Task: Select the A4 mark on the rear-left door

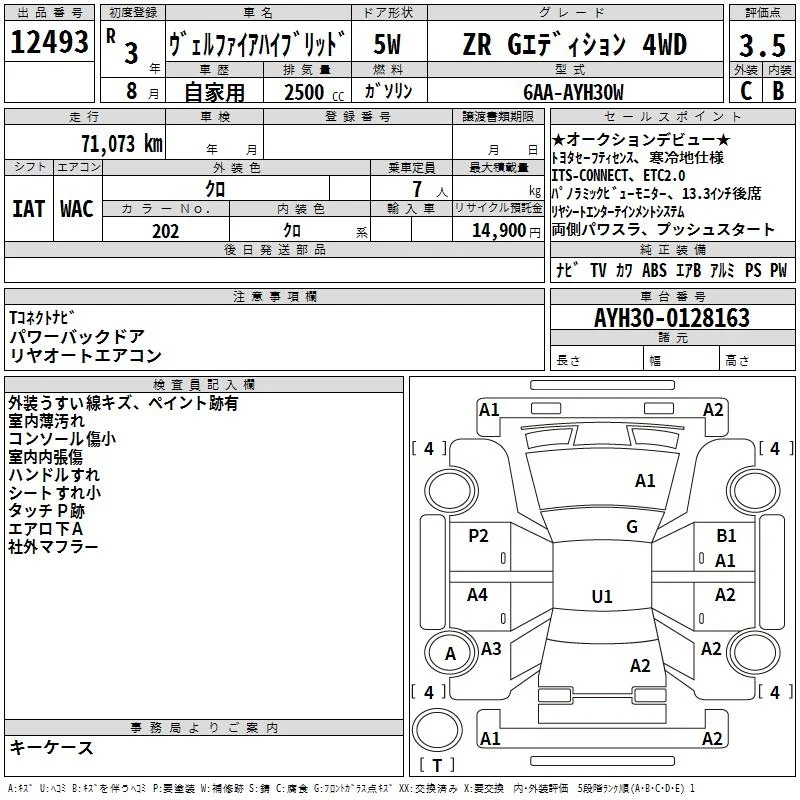Action: coord(477,594)
